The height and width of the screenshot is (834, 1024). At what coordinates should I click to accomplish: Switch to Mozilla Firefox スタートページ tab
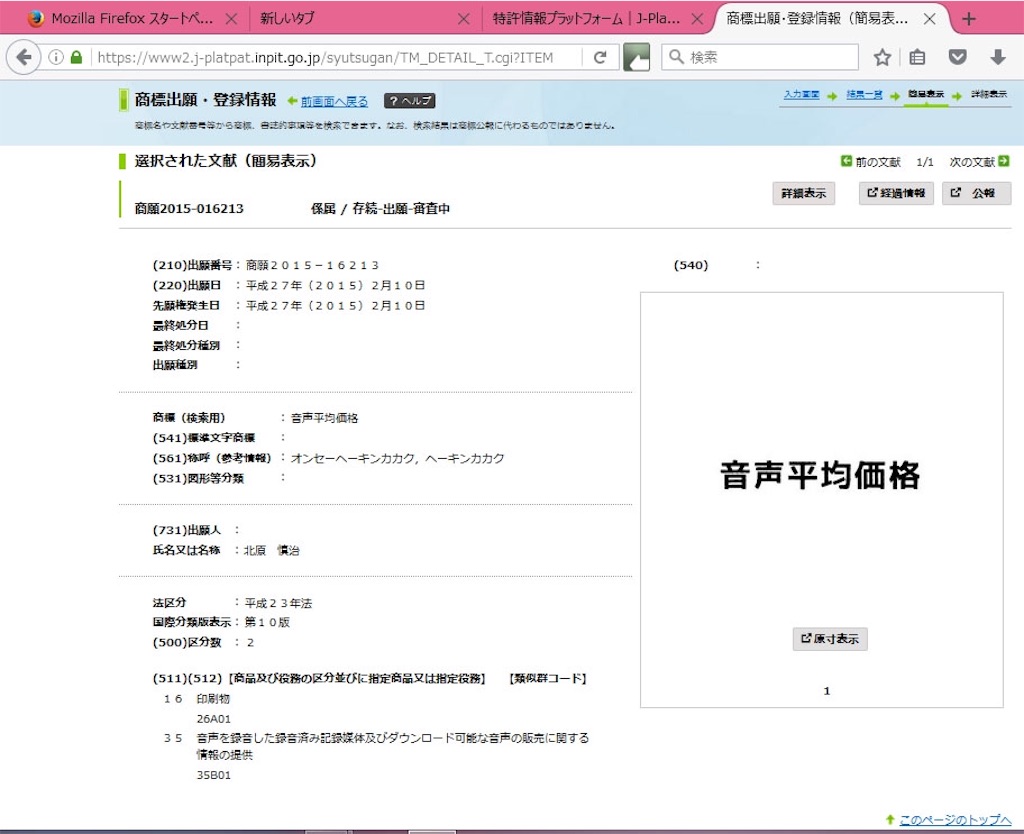tap(131, 18)
